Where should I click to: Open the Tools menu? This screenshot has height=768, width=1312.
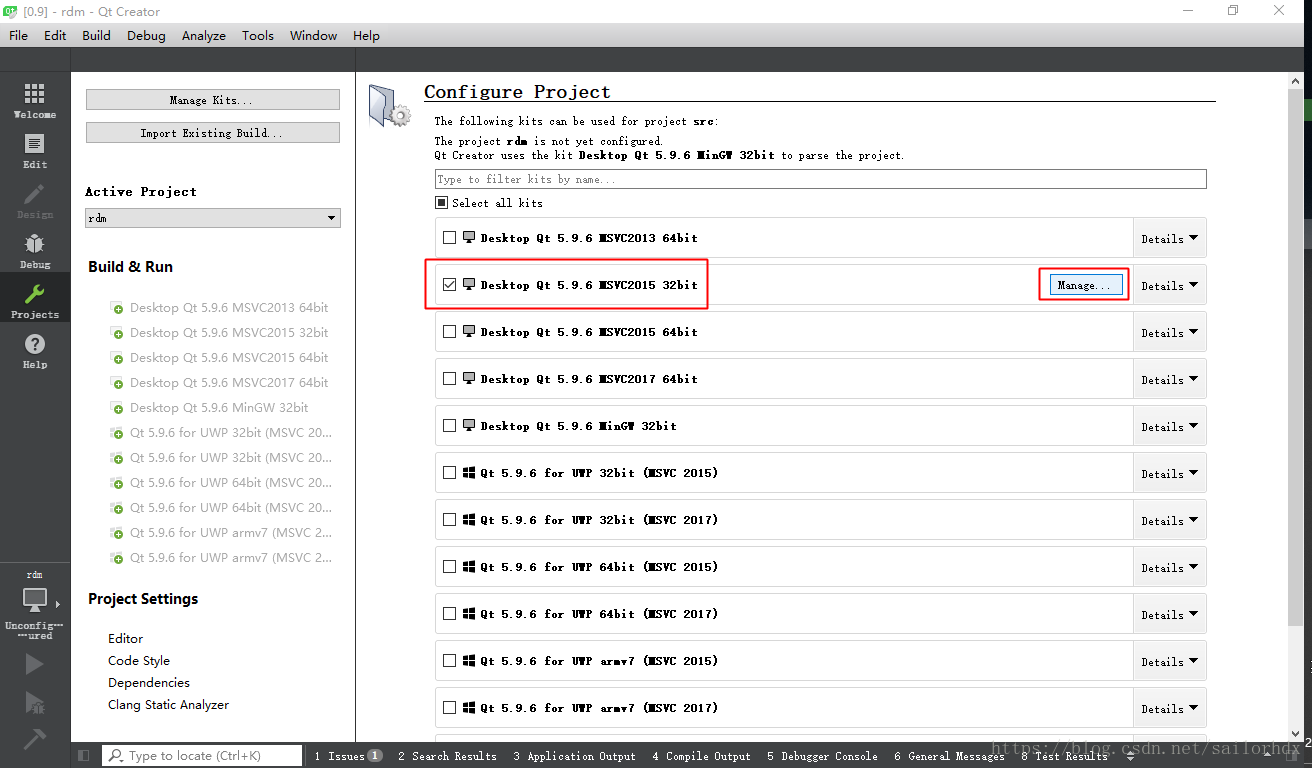[257, 35]
